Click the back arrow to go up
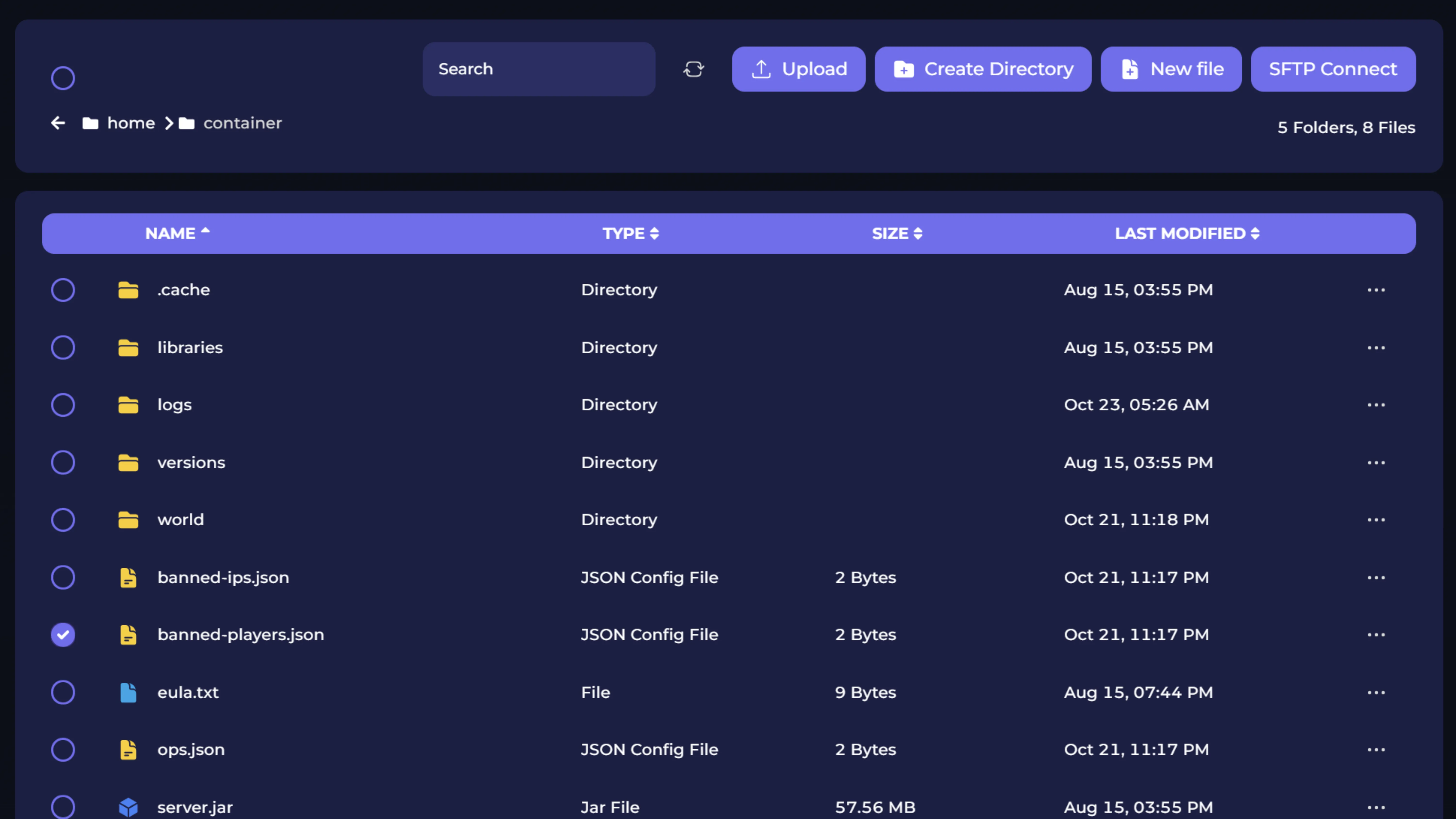This screenshot has height=819, width=1456. pyautogui.click(x=58, y=123)
